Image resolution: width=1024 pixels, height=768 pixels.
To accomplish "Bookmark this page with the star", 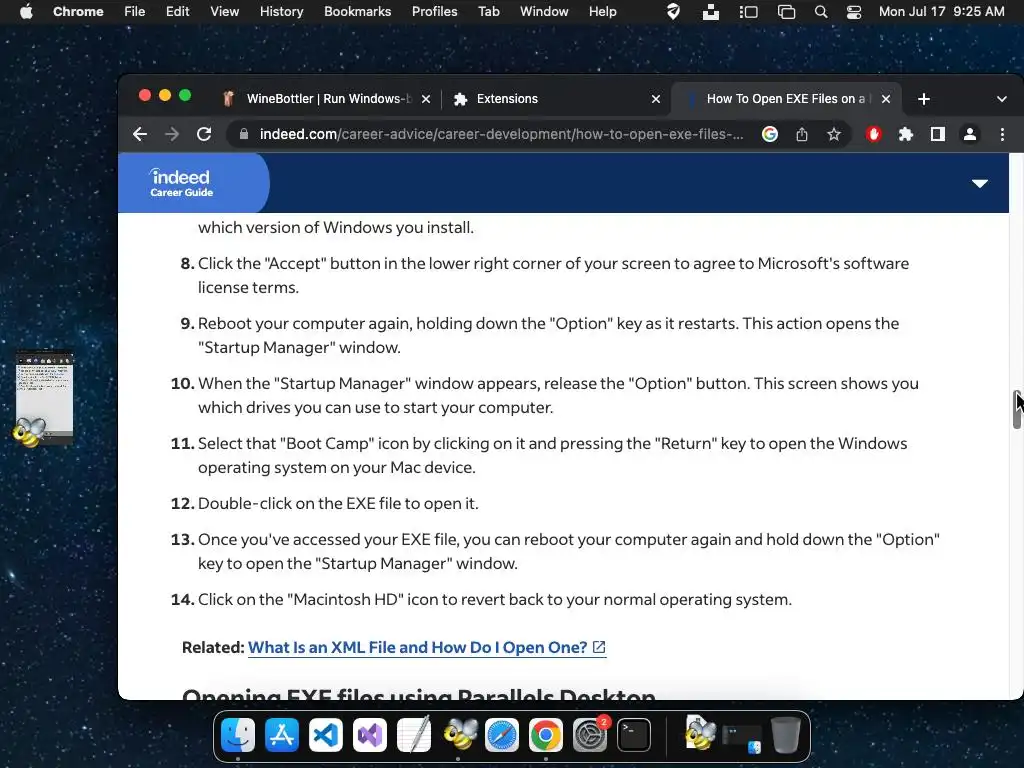I will [834, 135].
